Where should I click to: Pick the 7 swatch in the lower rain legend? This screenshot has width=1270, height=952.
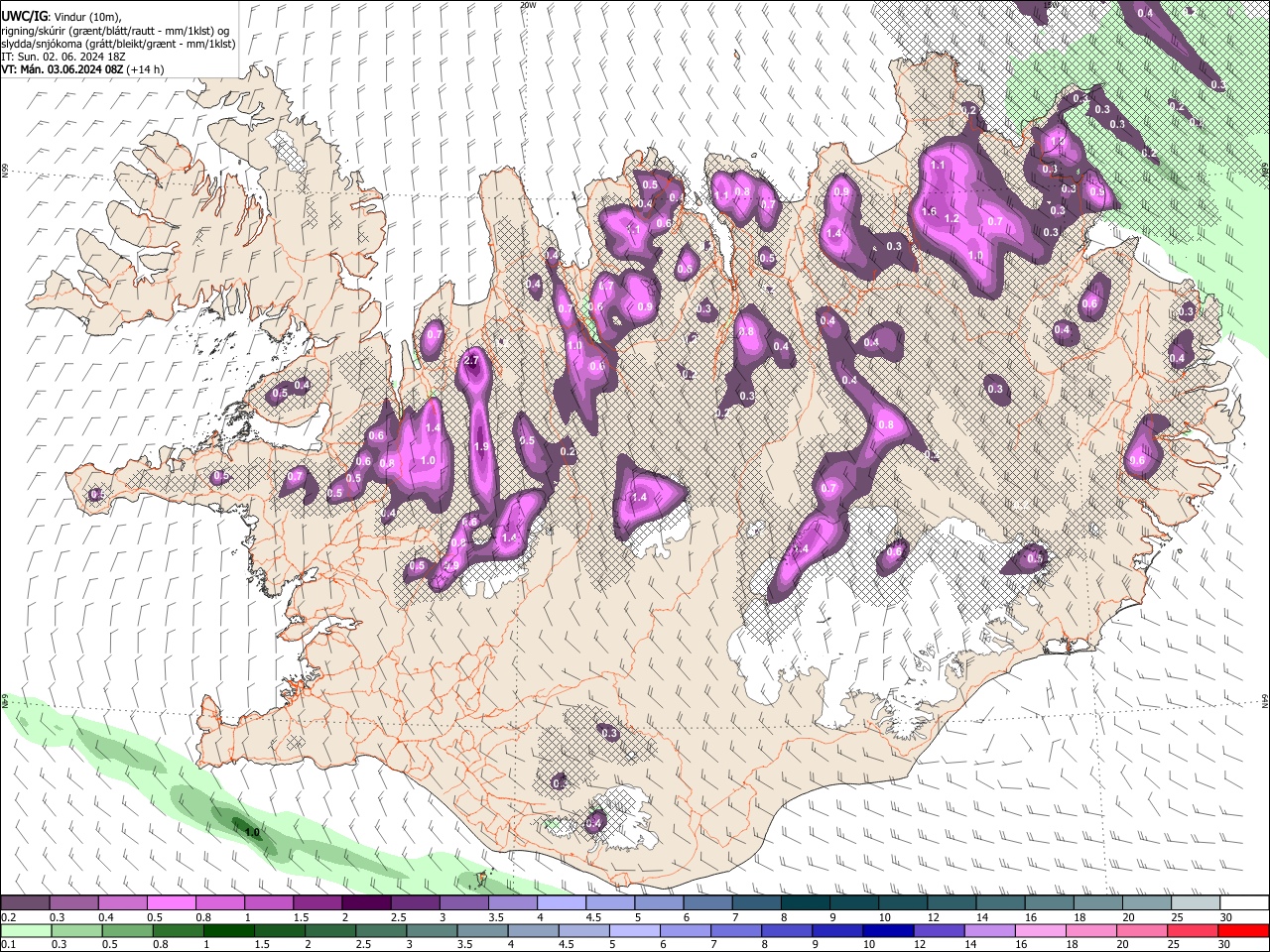tap(736, 930)
